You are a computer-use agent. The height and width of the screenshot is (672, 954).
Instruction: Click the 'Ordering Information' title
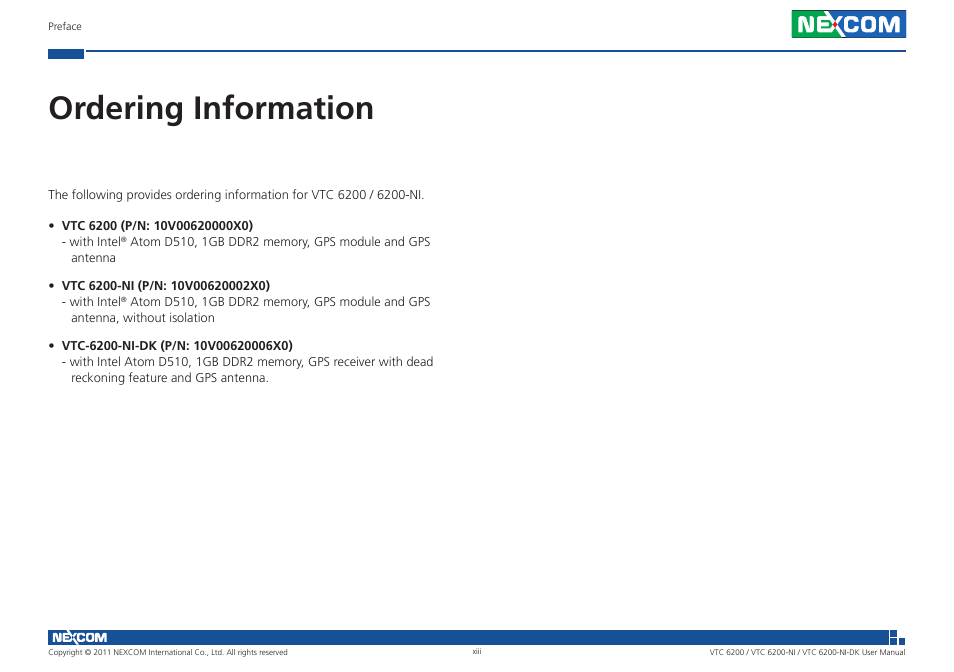coord(211,109)
